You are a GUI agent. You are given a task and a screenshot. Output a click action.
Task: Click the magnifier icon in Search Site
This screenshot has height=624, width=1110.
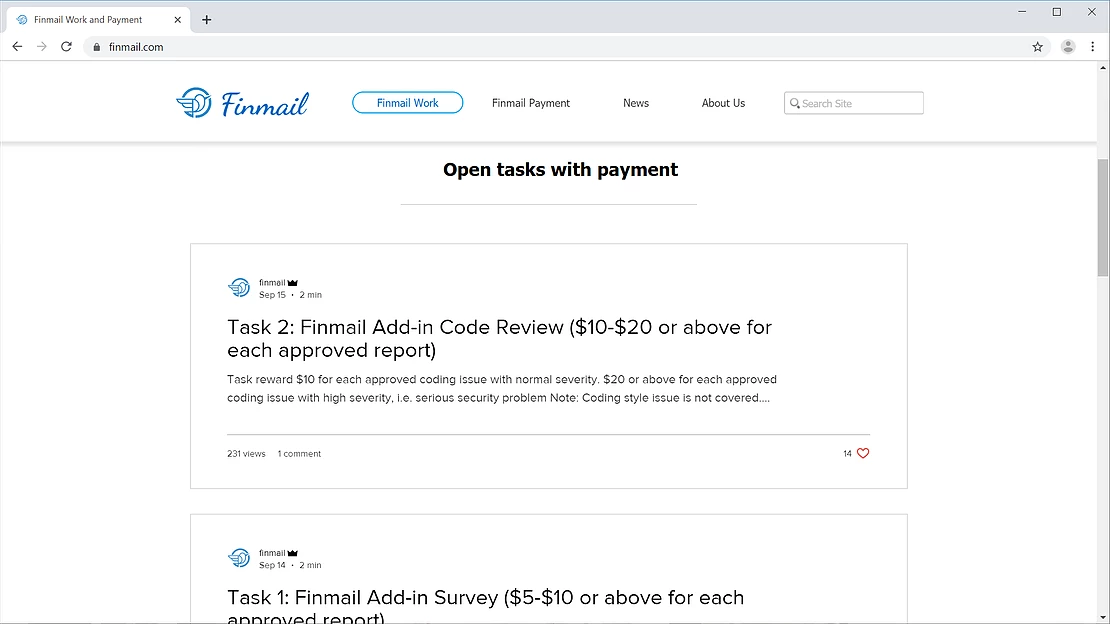(794, 103)
